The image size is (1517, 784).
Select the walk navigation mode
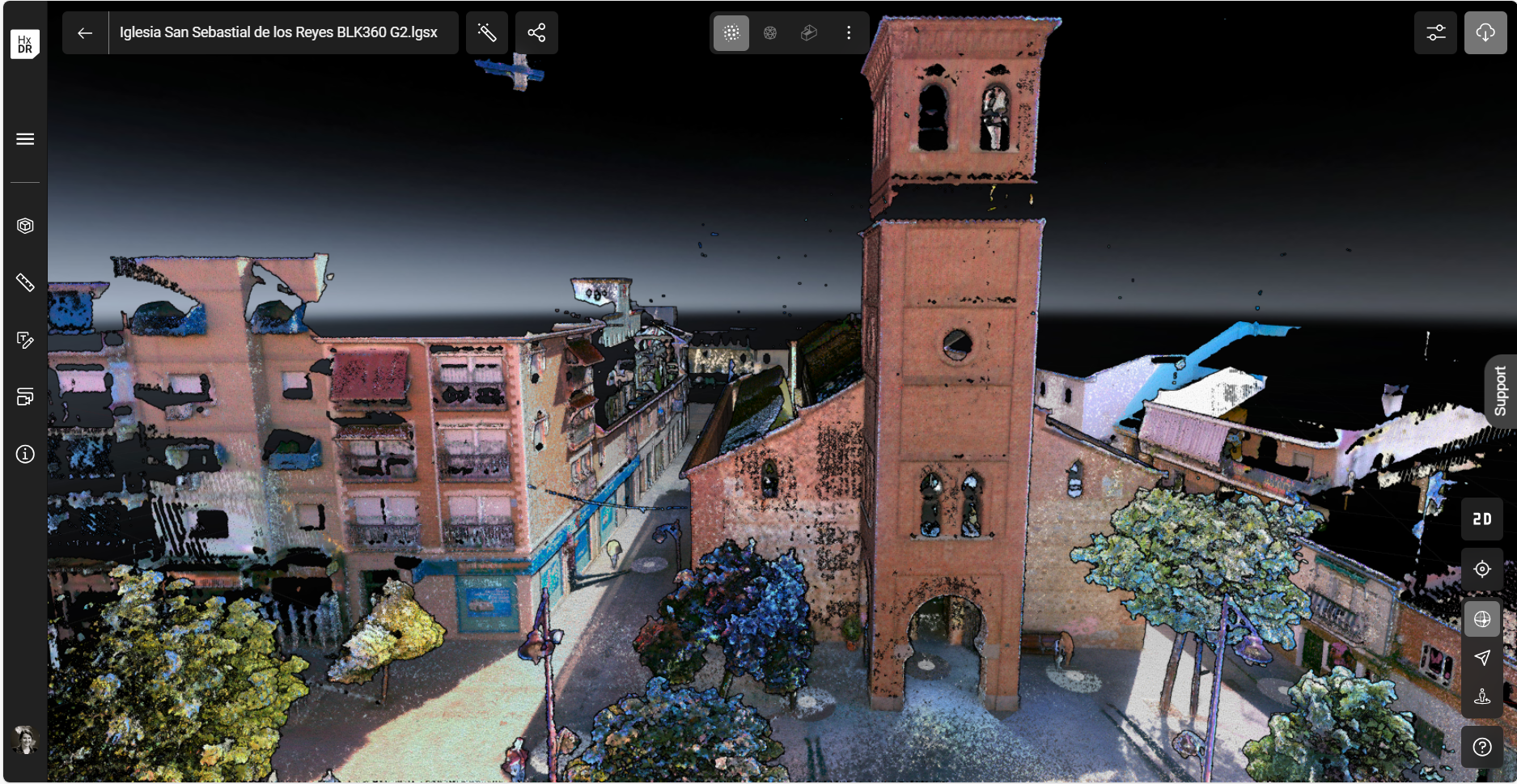click(x=1481, y=697)
